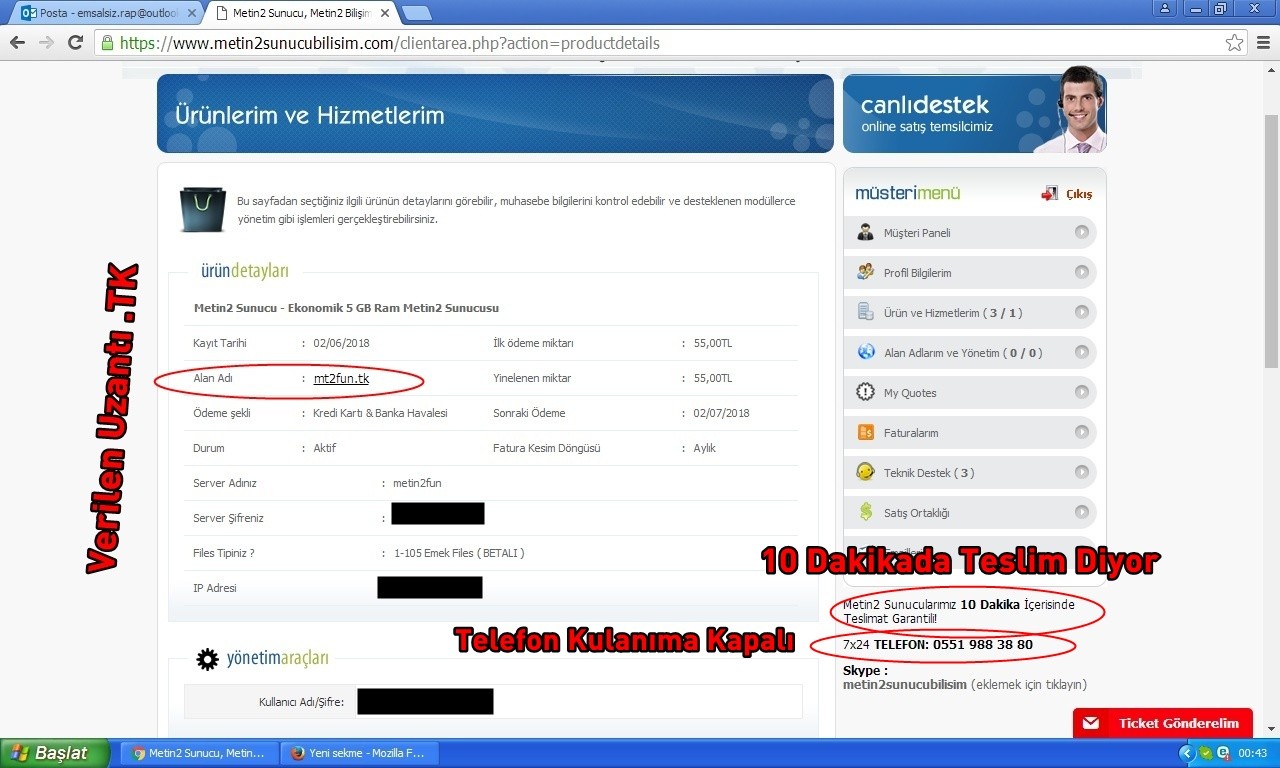Click the Müşteri Paneli person icon
The height and width of the screenshot is (768, 1280).
point(866,233)
